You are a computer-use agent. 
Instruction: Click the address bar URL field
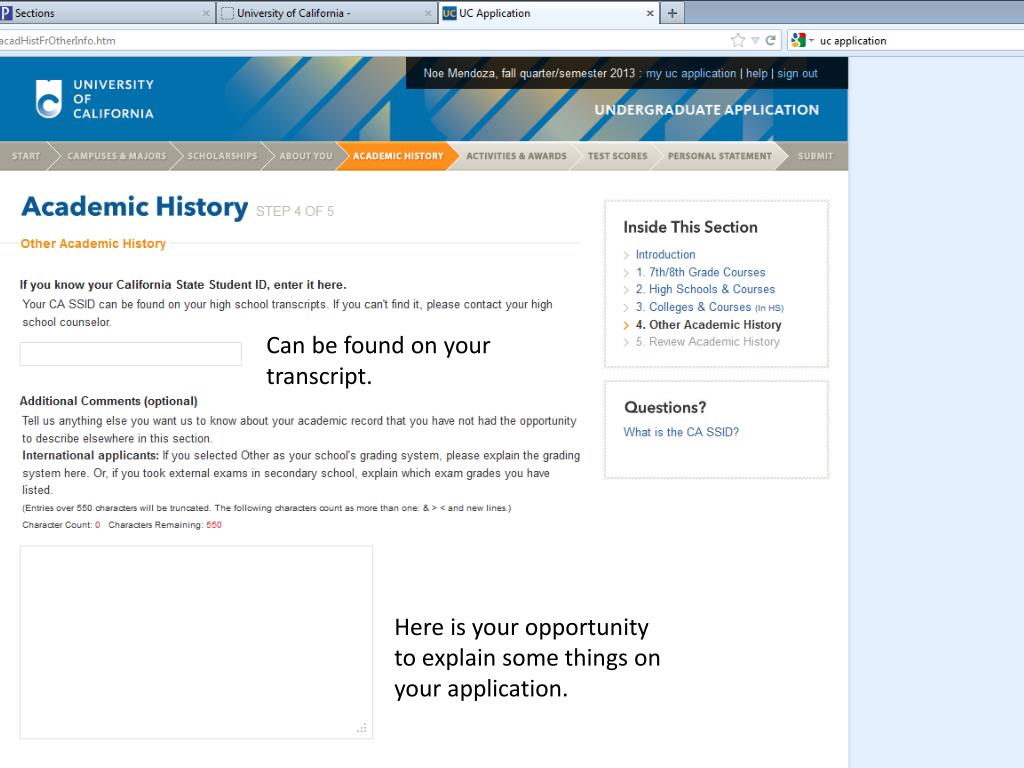(x=359, y=40)
